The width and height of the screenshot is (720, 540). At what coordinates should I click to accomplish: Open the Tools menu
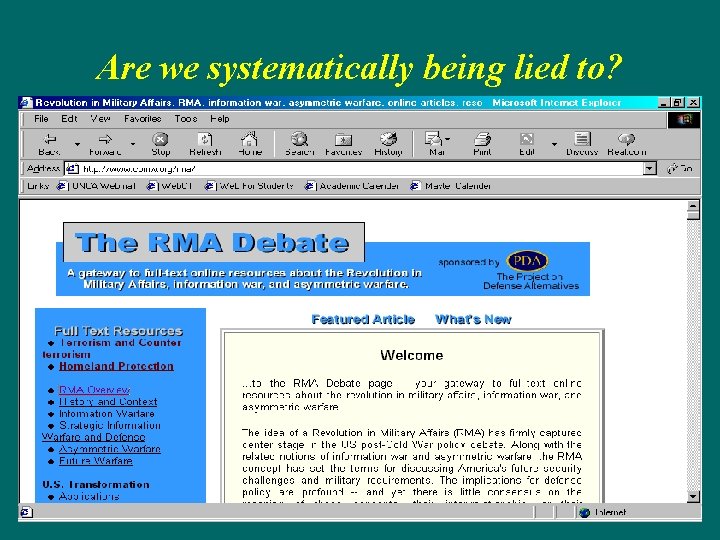click(x=186, y=119)
